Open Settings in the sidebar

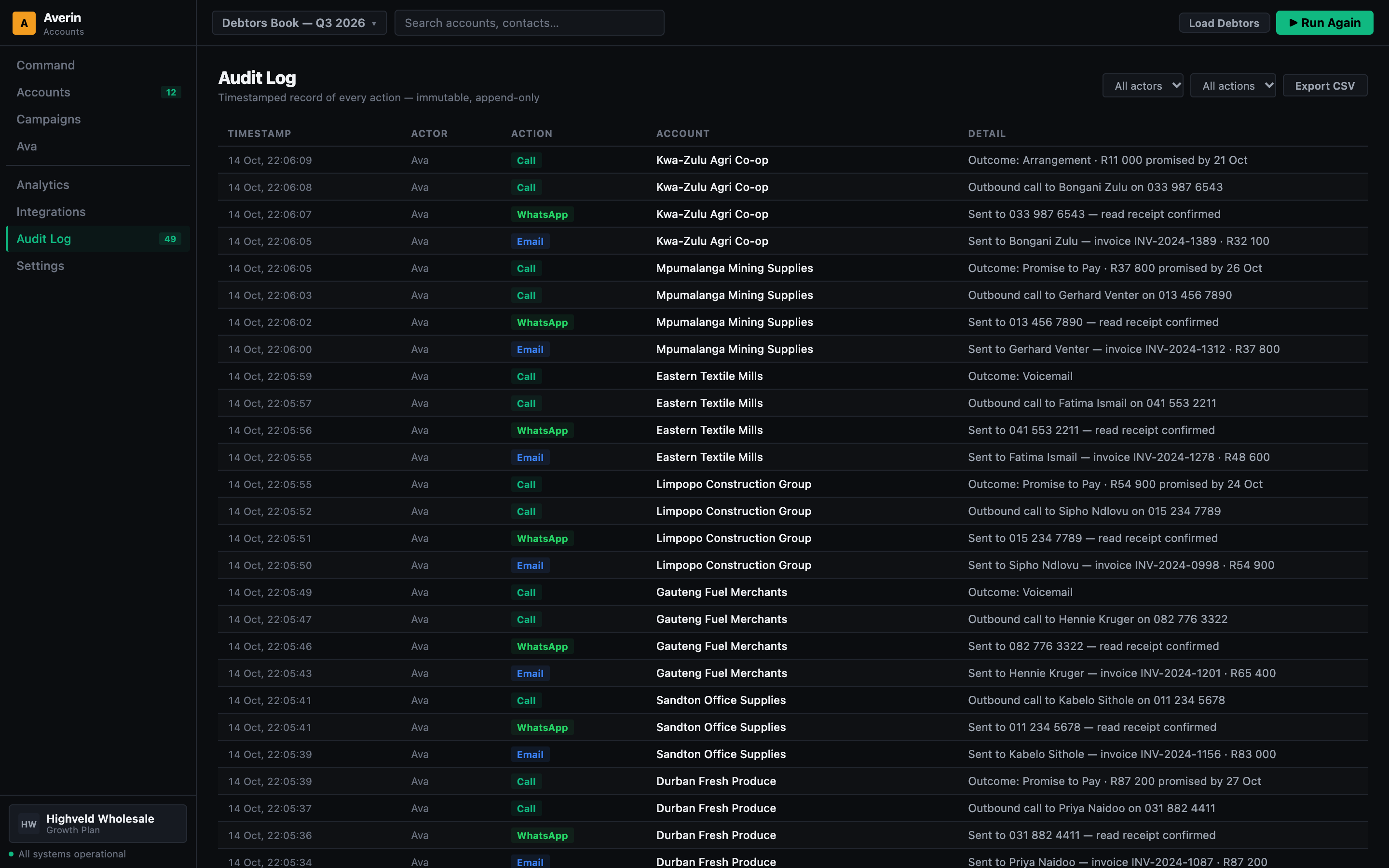[97, 266]
